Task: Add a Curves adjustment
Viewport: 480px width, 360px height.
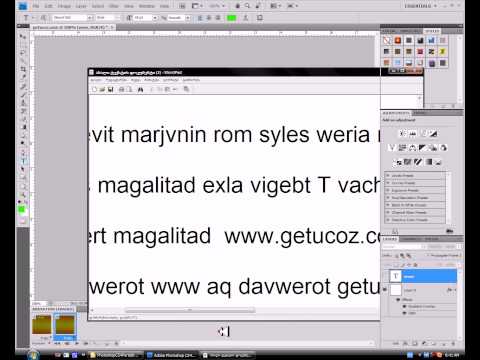Action: point(423,134)
